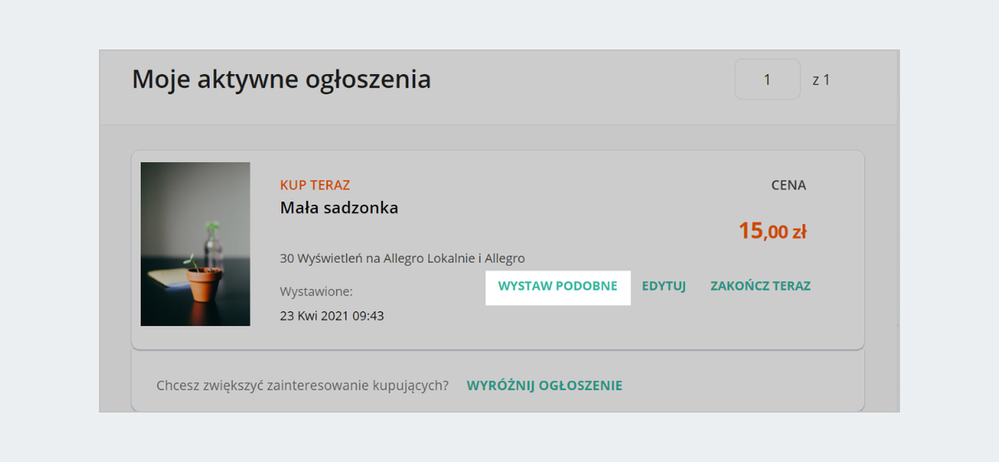Open the WYRÓŻNIJ OGŁOSZENIE link
Viewport: 999px width, 462px height.
[544, 385]
